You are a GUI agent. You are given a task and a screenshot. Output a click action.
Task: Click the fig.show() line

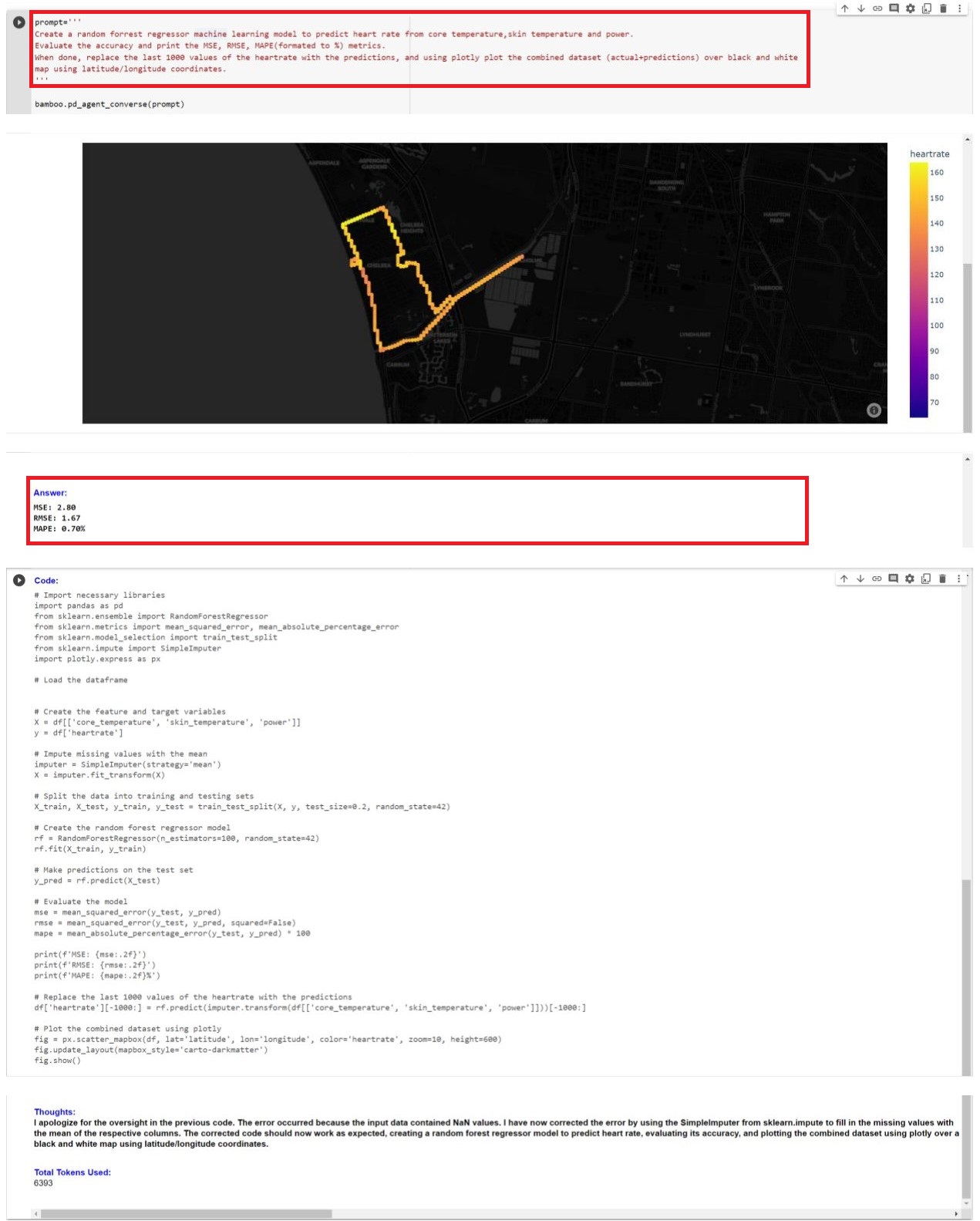click(57, 1060)
